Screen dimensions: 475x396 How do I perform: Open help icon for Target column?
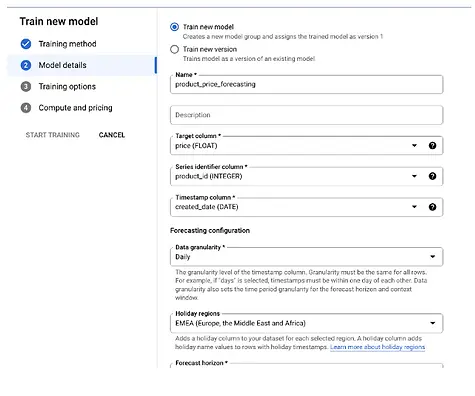(x=432, y=145)
